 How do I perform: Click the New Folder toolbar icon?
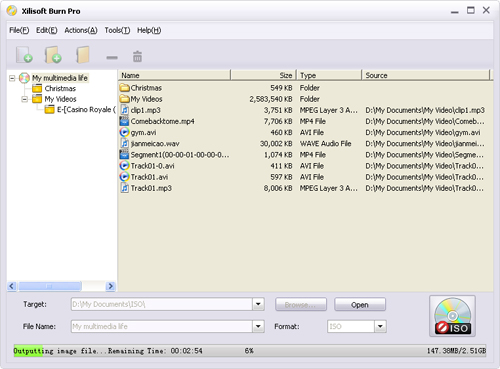coord(82,55)
